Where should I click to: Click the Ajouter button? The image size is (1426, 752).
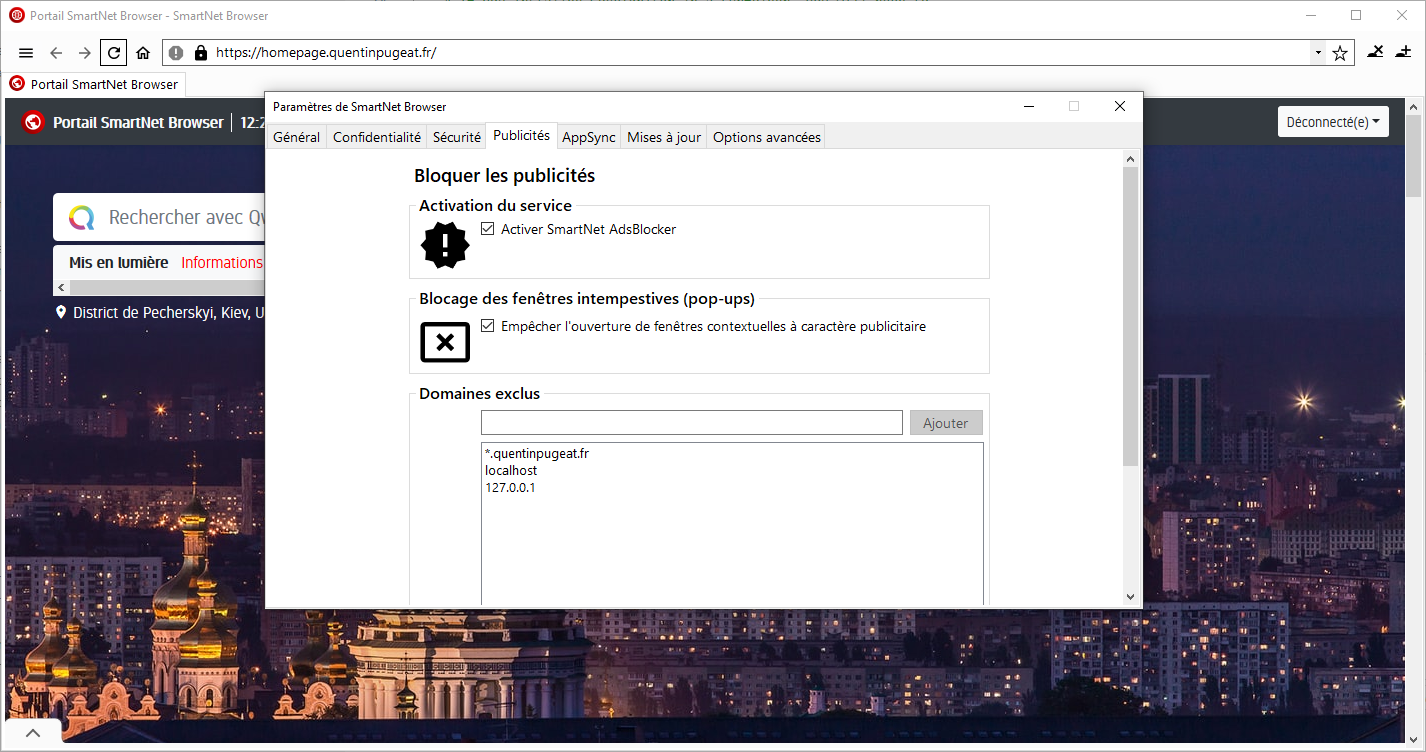click(946, 423)
